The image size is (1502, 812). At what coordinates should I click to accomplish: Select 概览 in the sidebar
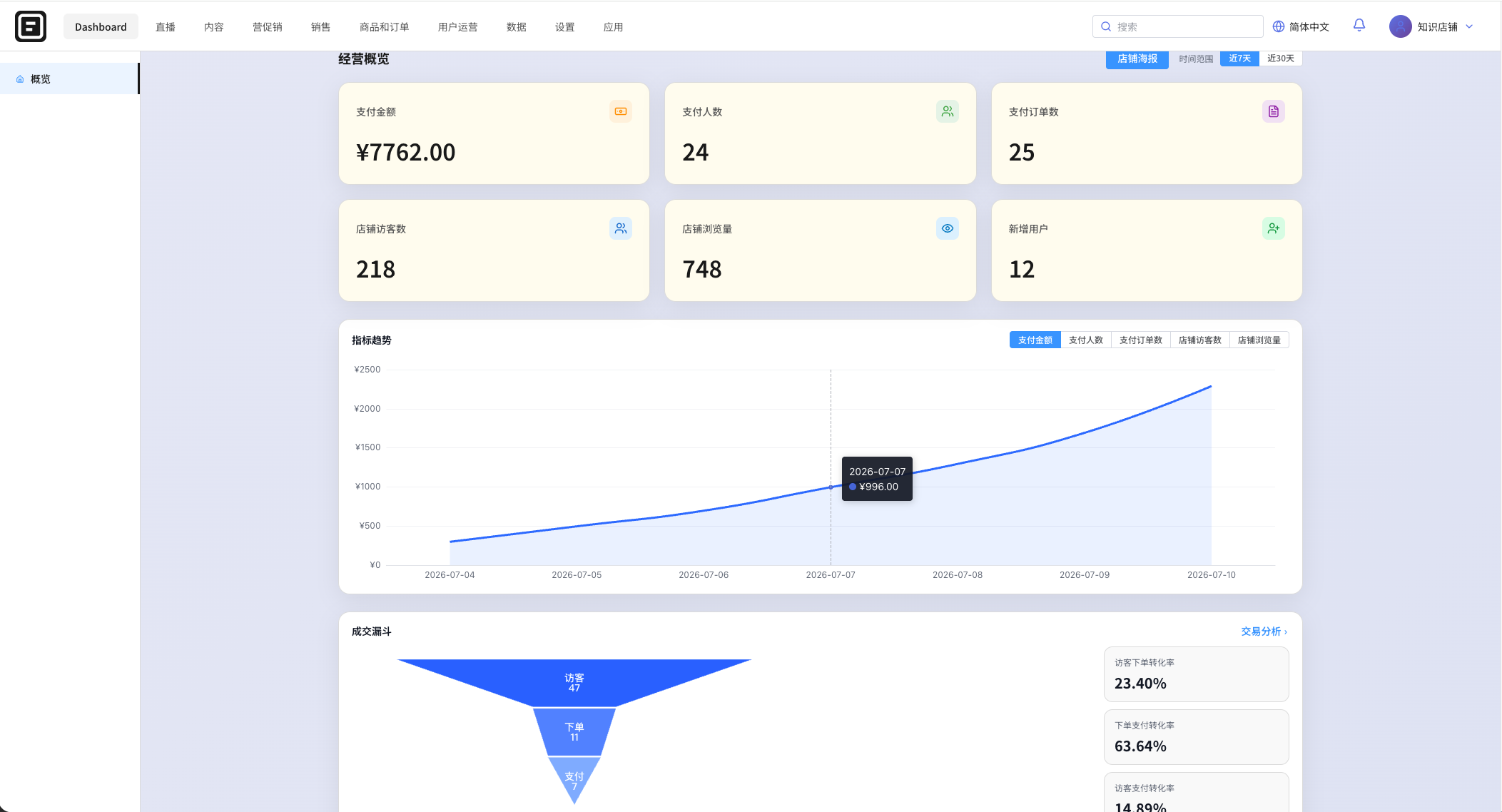pyautogui.click(x=69, y=78)
